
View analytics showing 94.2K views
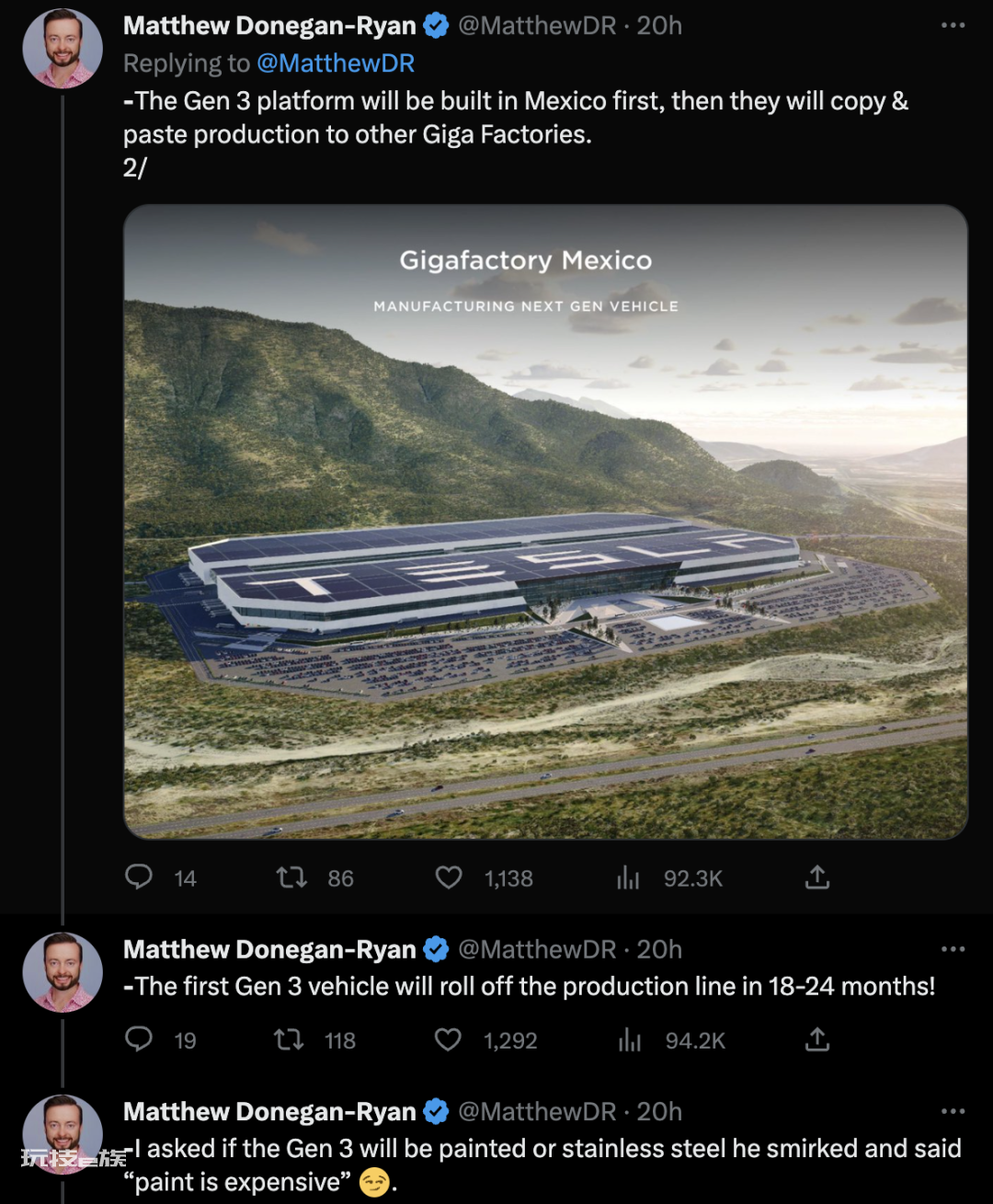click(630, 1039)
